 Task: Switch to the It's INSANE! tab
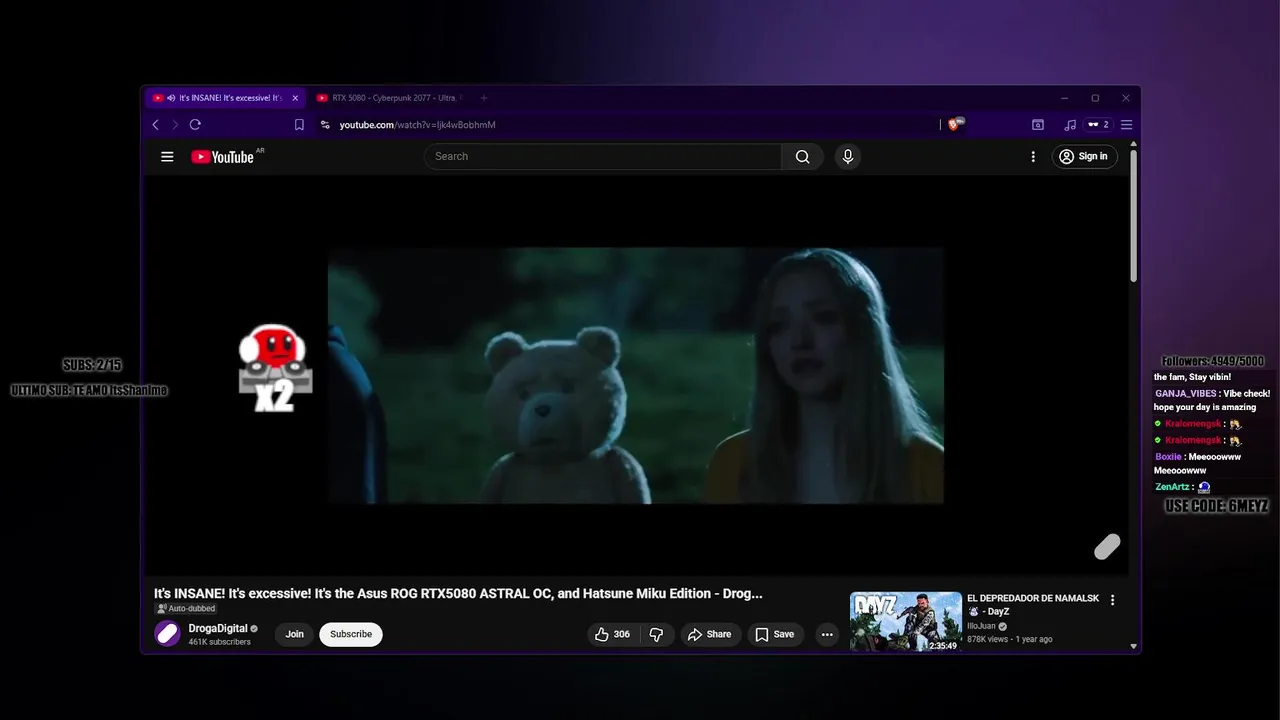225,98
